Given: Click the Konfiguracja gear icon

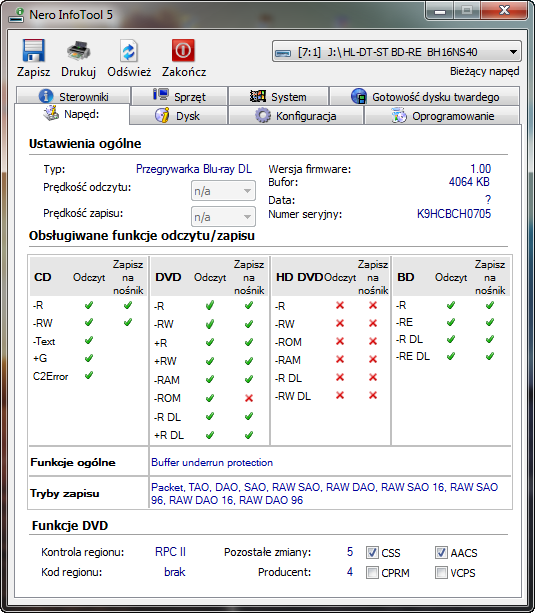Looking at the screenshot, I should point(263,116).
